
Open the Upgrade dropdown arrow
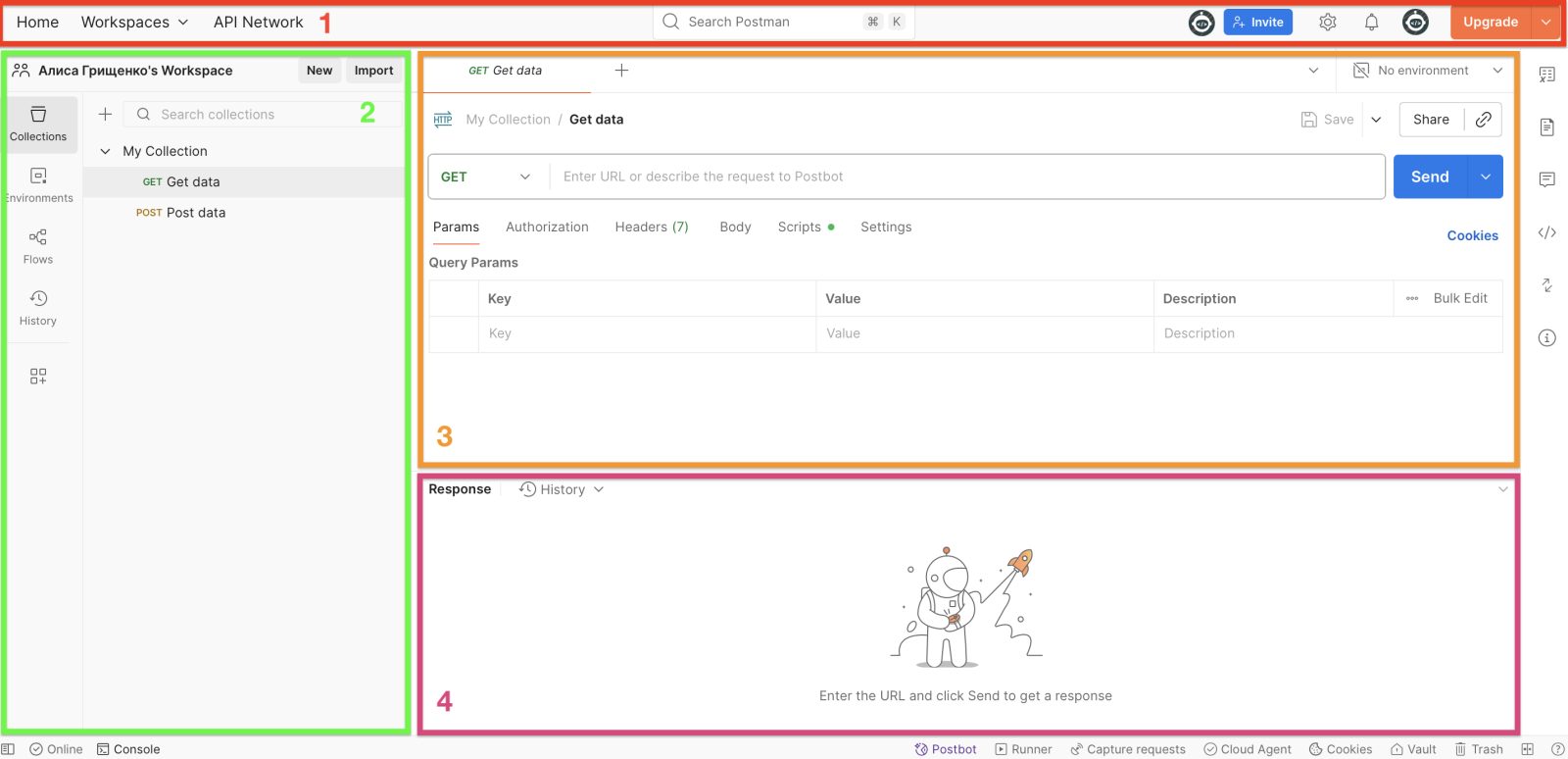coord(1545,22)
